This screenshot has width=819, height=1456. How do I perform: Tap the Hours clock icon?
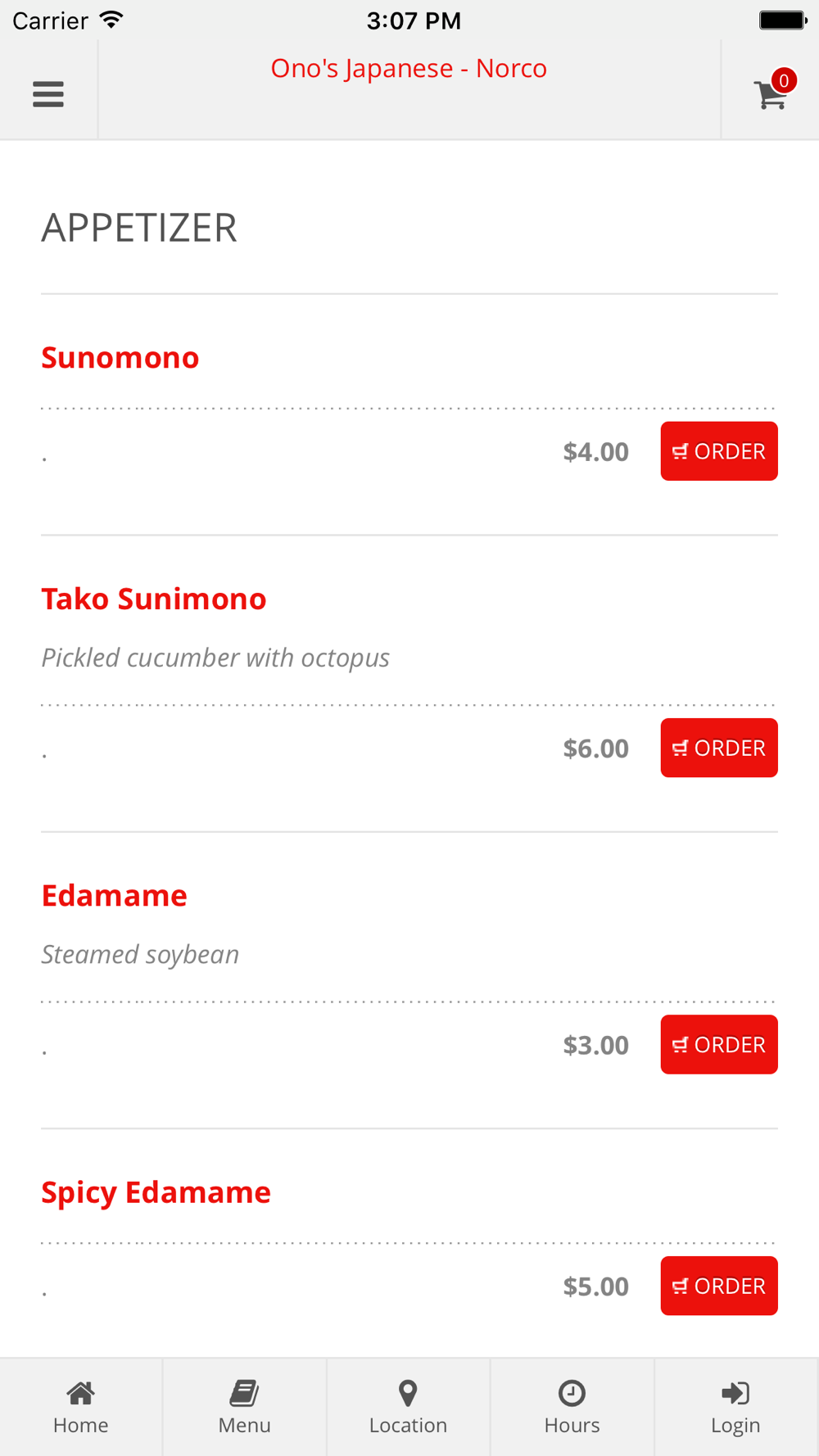(x=572, y=1392)
